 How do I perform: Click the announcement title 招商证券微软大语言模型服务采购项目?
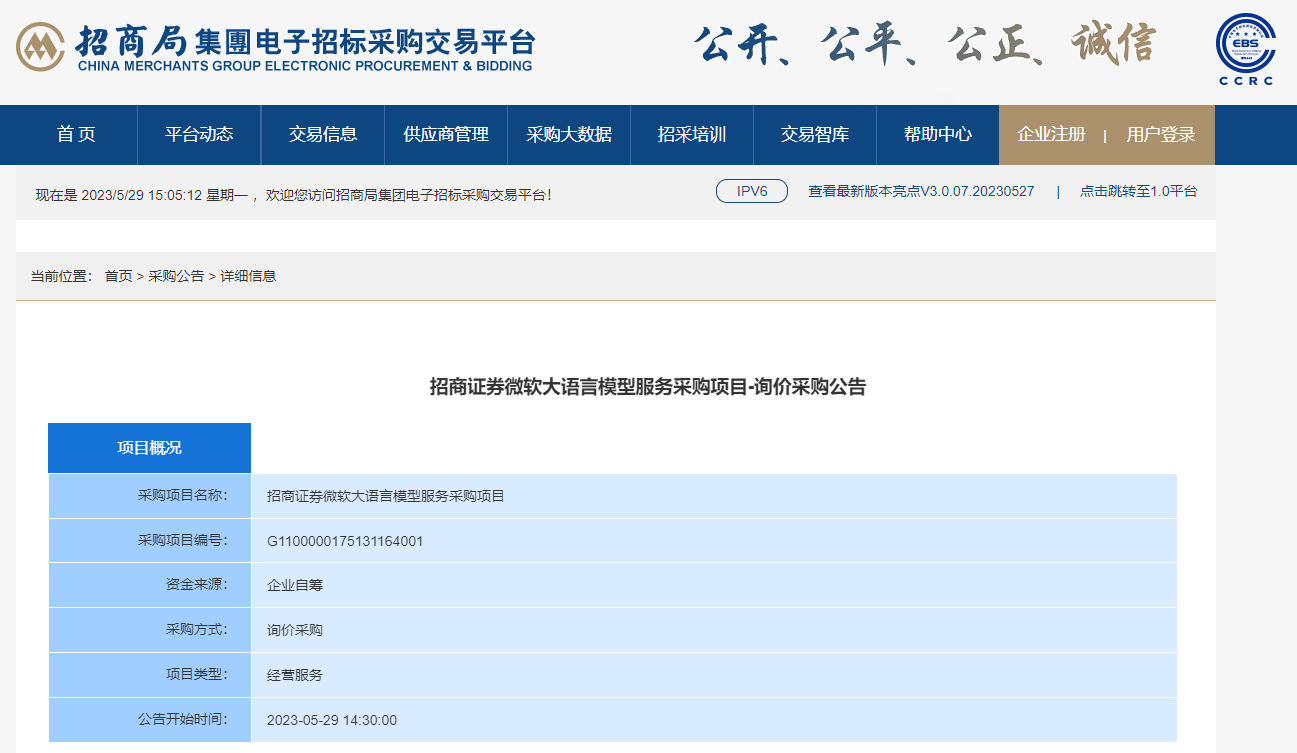[x=647, y=387]
